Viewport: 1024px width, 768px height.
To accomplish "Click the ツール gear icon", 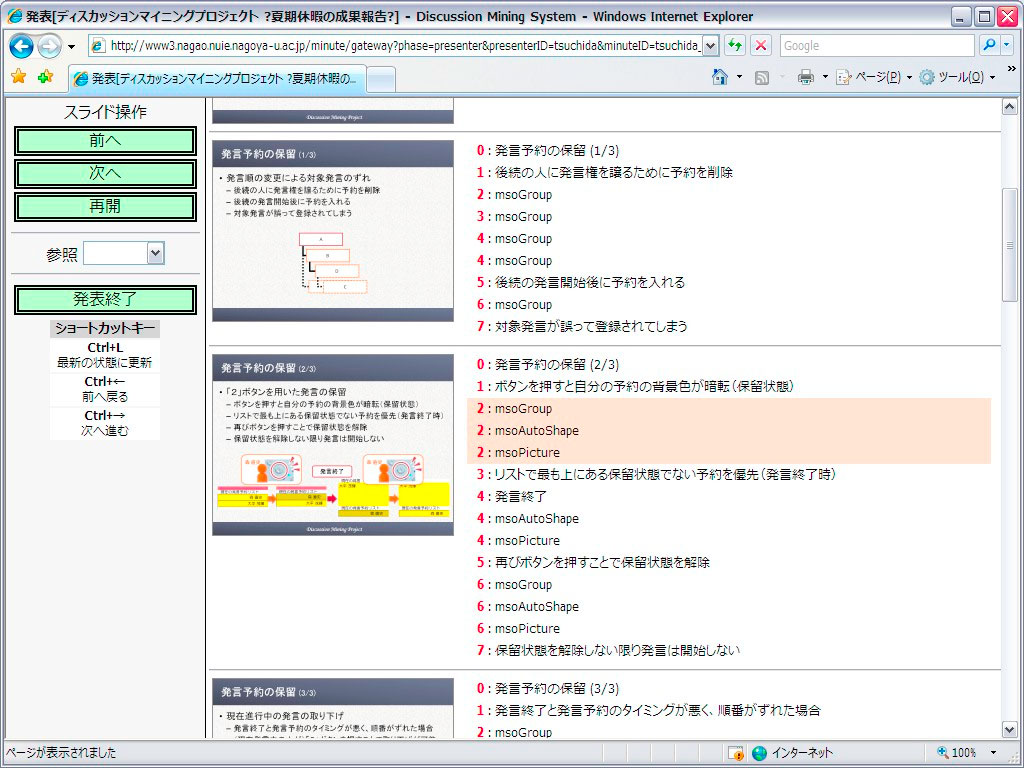I will tap(927, 77).
